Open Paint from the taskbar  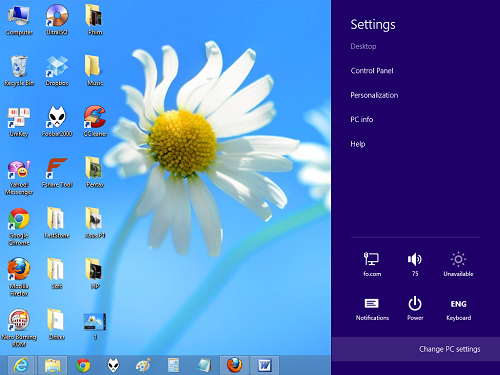[143, 365]
